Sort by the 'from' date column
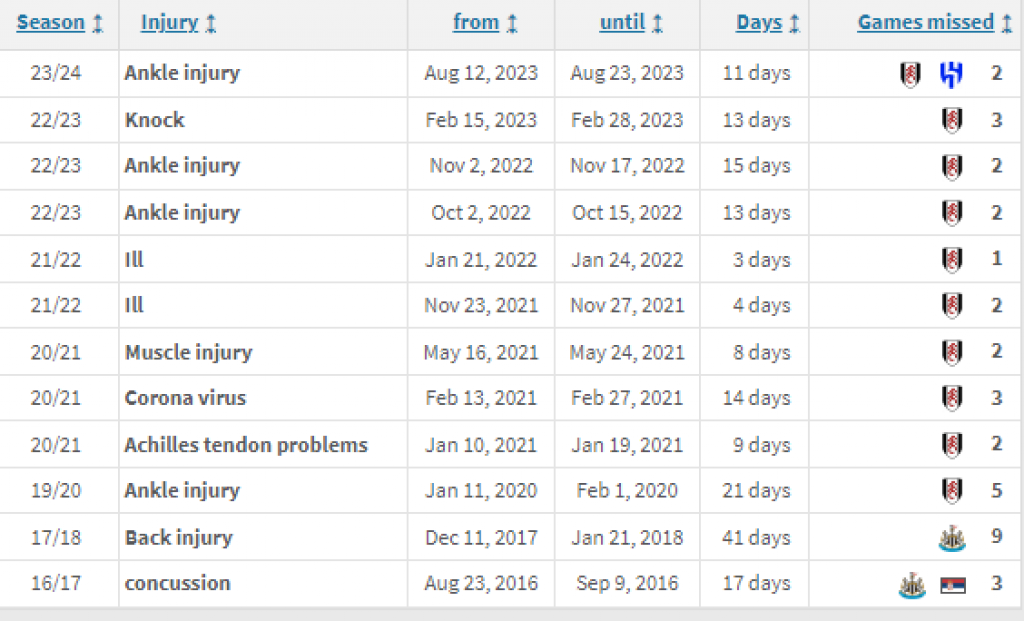1024x621 pixels. click(476, 23)
